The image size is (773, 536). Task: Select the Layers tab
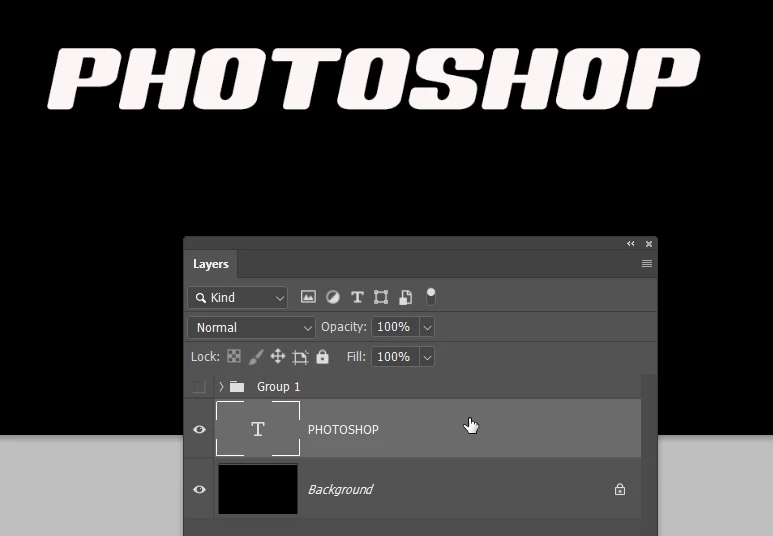point(211,264)
